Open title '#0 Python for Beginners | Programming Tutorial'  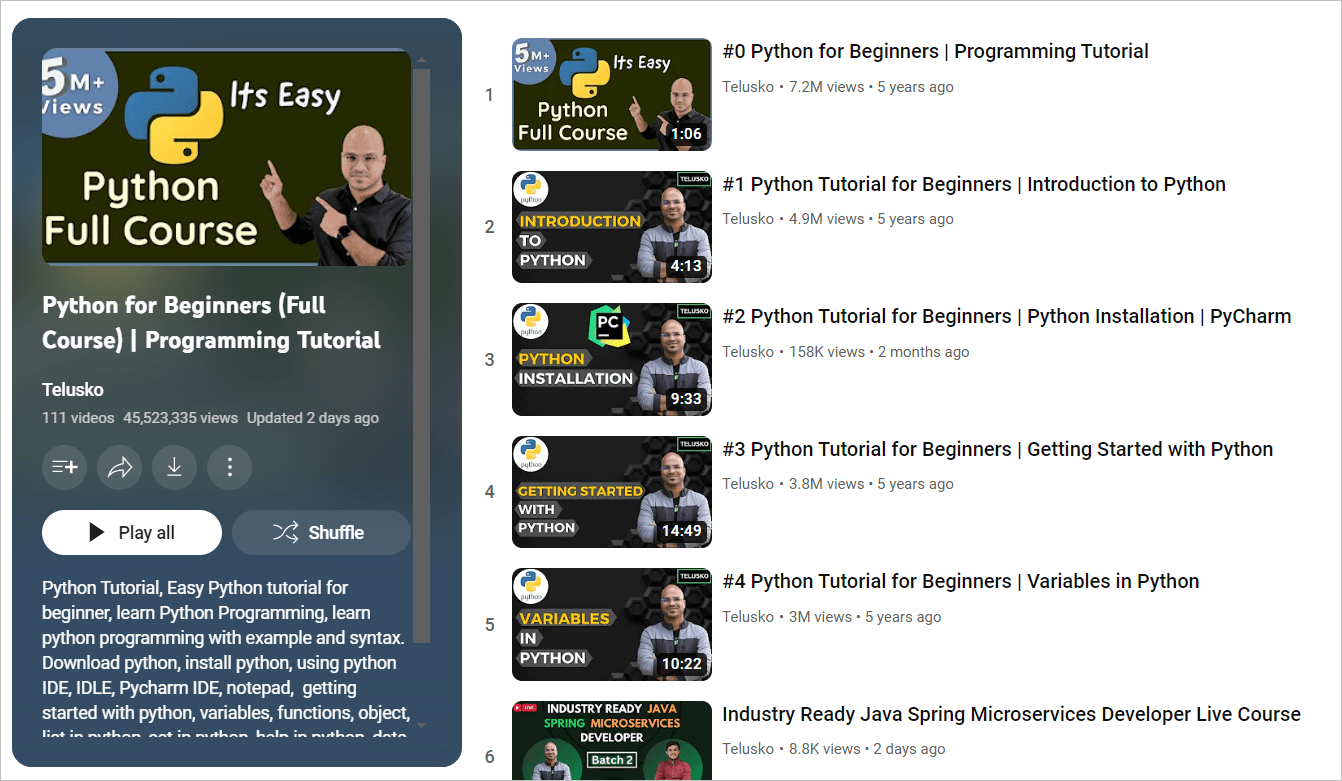click(935, 51)
